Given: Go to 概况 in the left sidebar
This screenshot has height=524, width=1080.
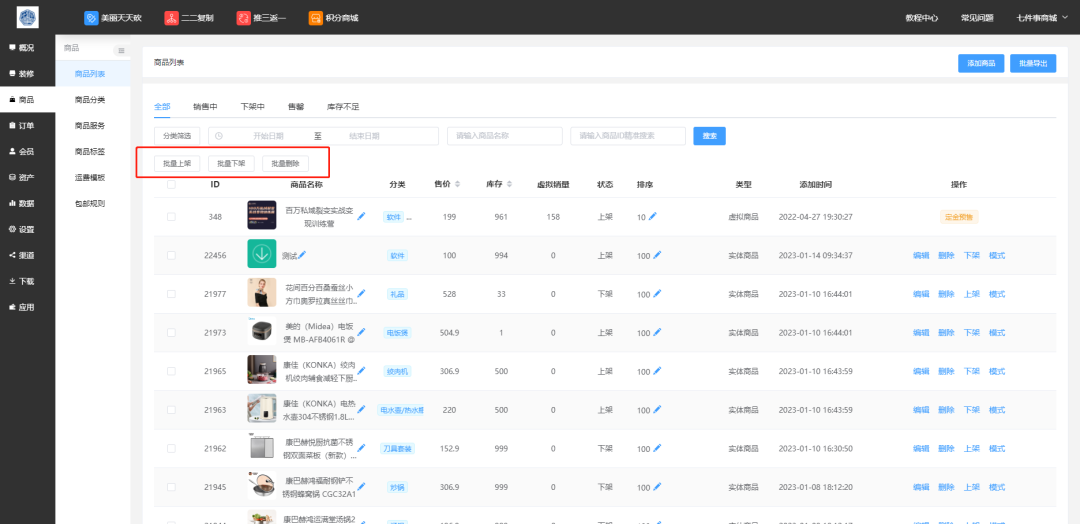Looking at the screenshot, I should pyautogui.click(x=21, y=48).
